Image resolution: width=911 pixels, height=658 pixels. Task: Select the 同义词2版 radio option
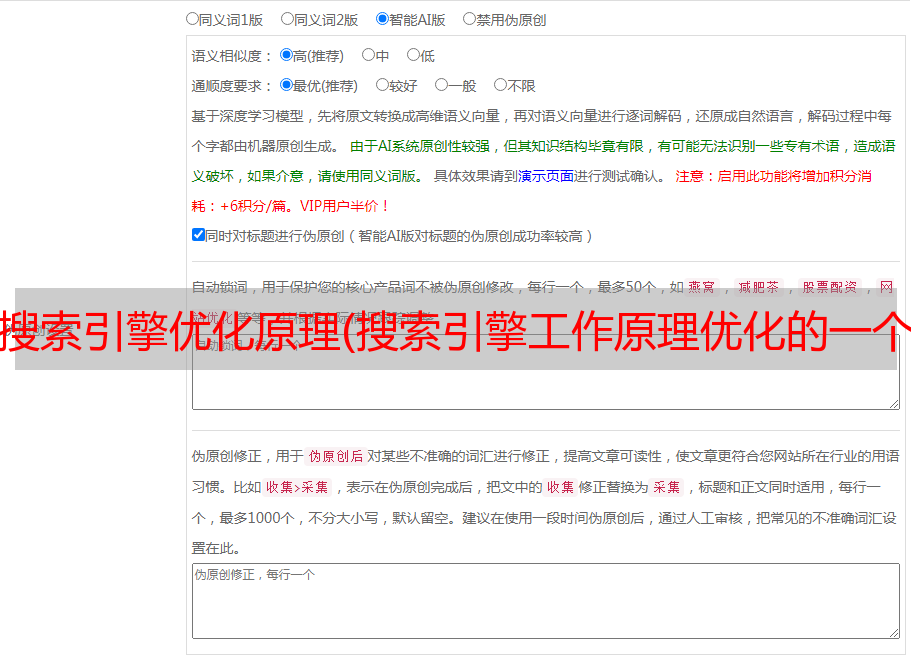(287, 19)
